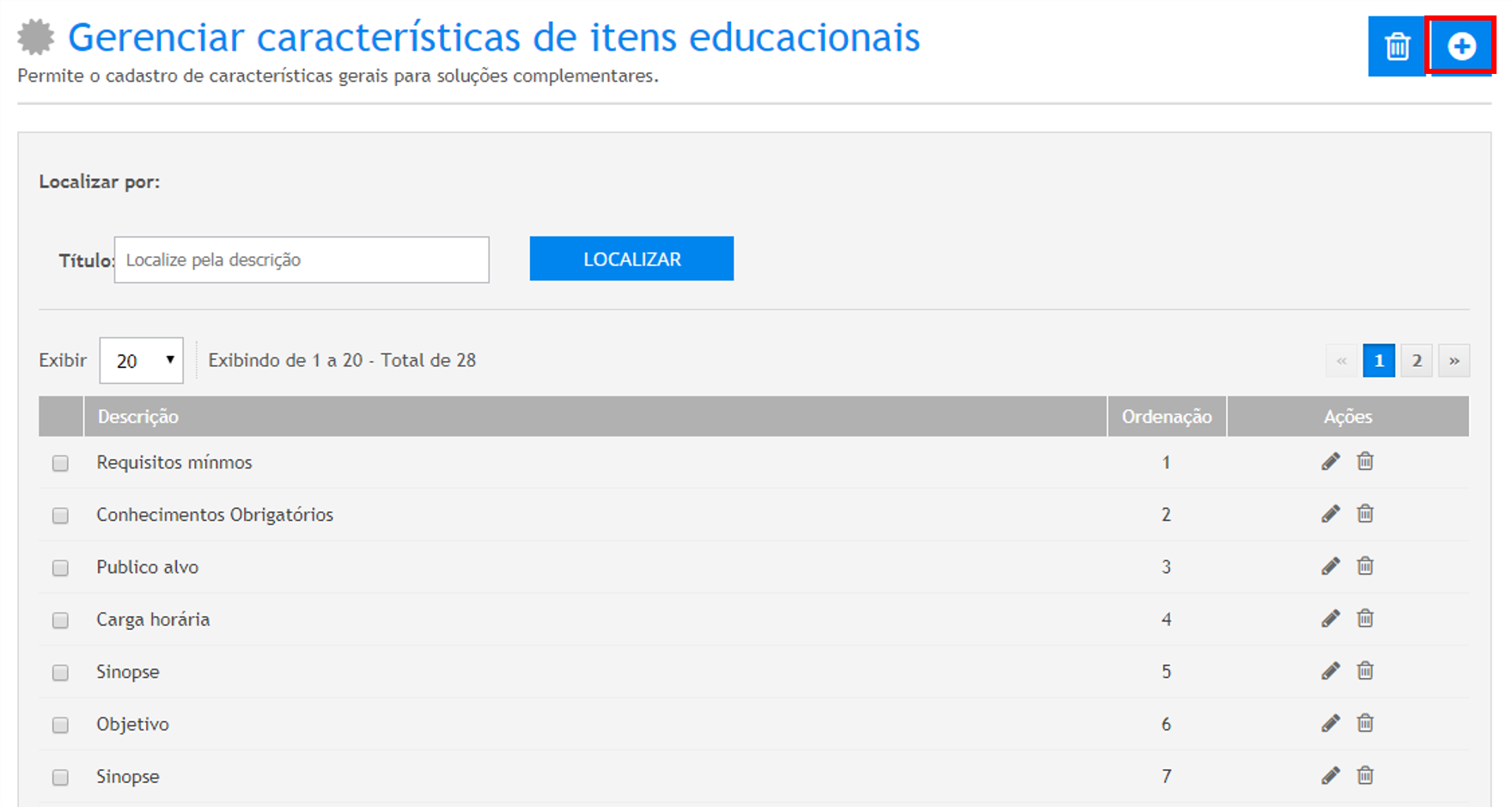Delete the Conhecimentos Obrigatórios row

1365,514
